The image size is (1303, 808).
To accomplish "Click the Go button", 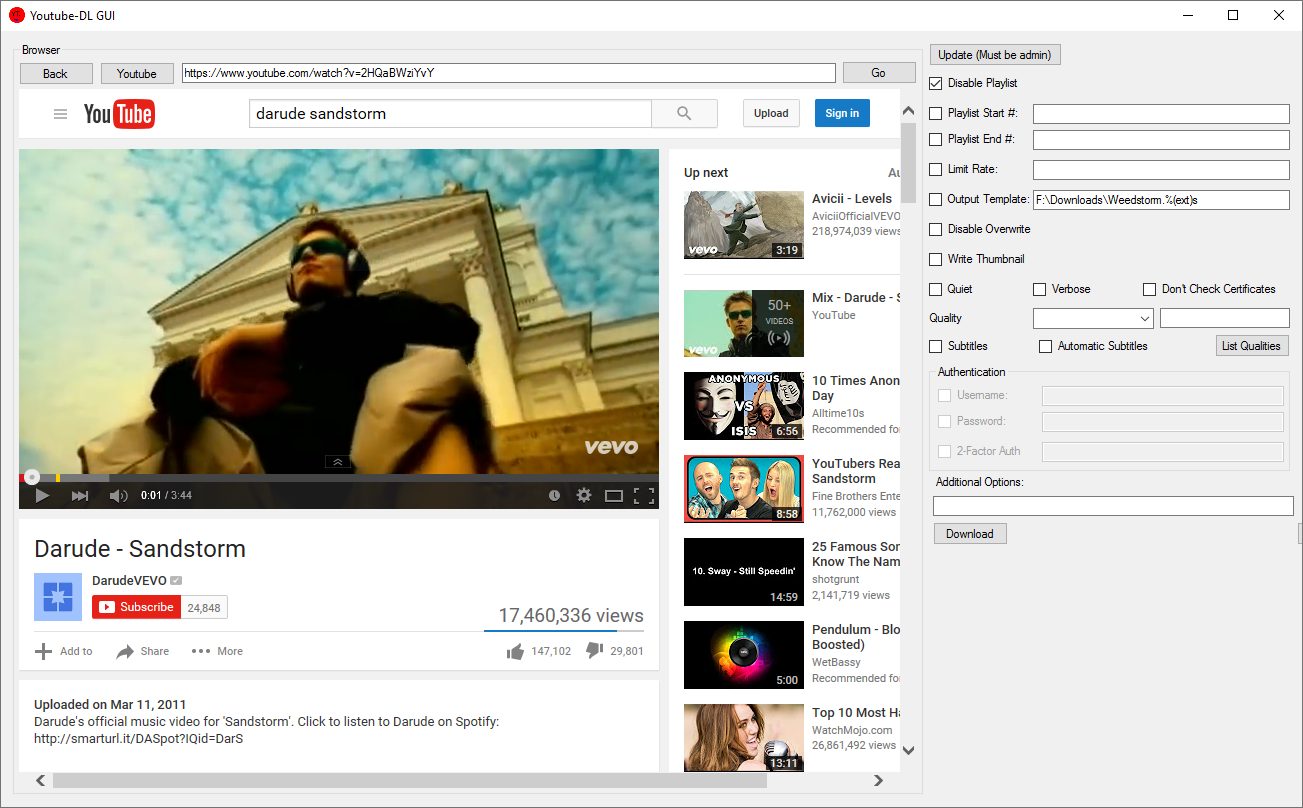I will point(879,72).
